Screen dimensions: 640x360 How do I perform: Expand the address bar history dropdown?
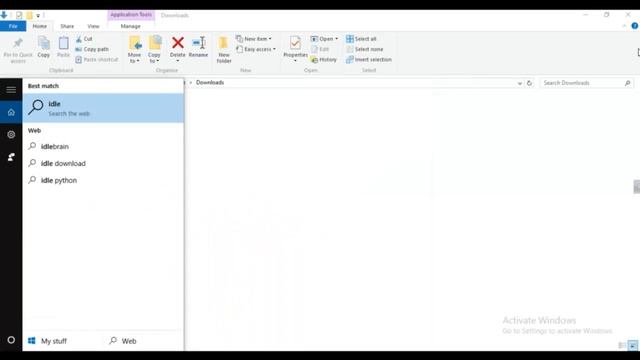click(520, 83)
